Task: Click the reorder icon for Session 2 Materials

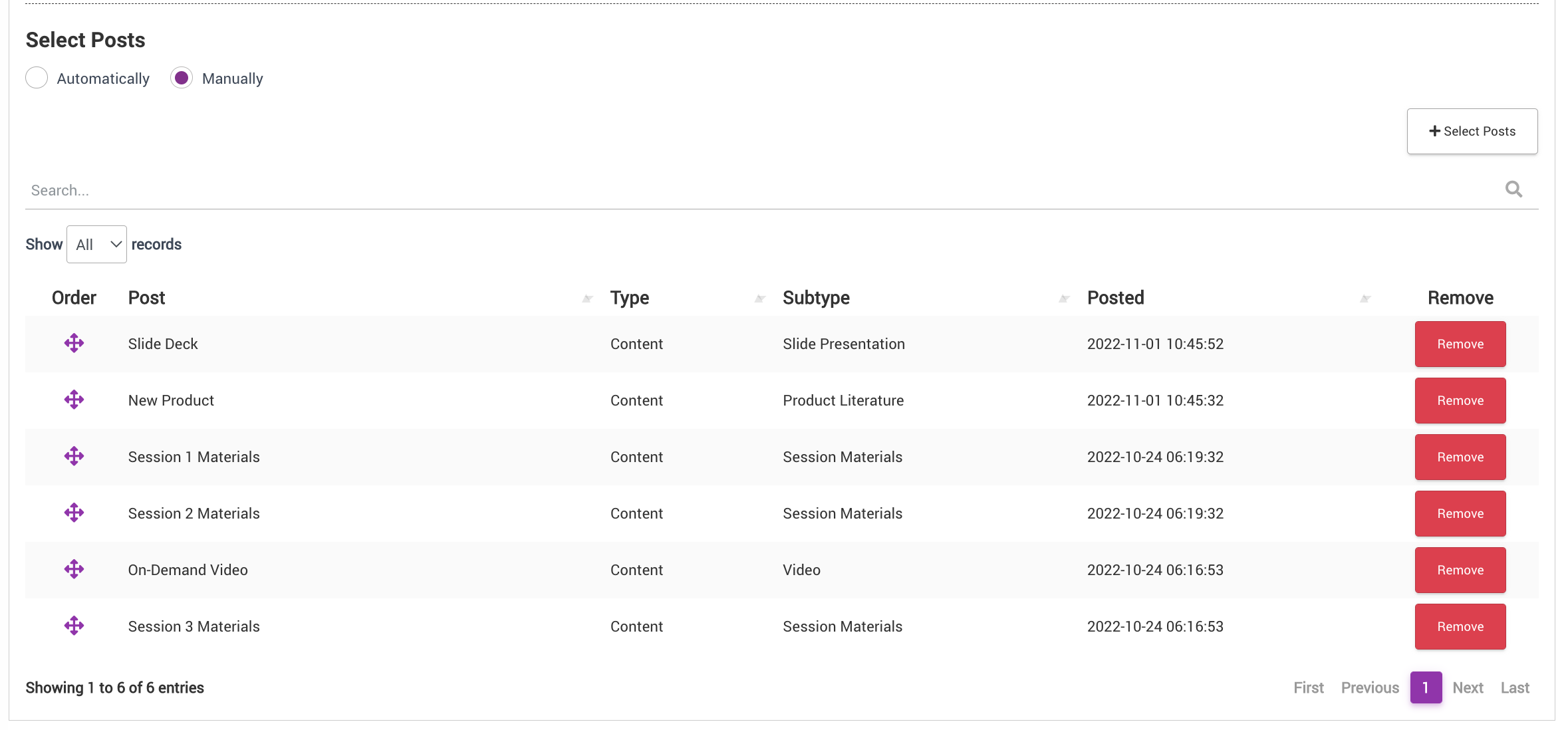Action: click(x=74, y=513)
